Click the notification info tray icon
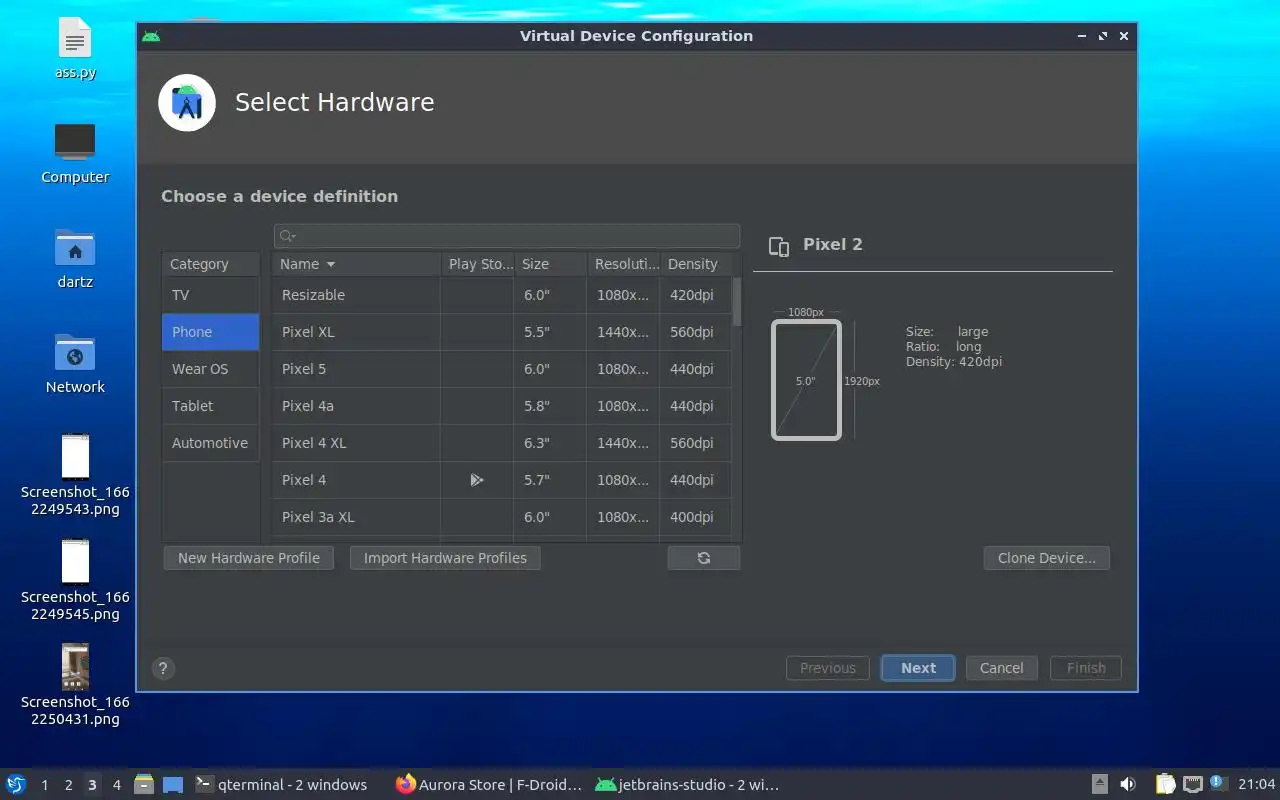Screen dimensions: 1280x800 pos(1217,783)
